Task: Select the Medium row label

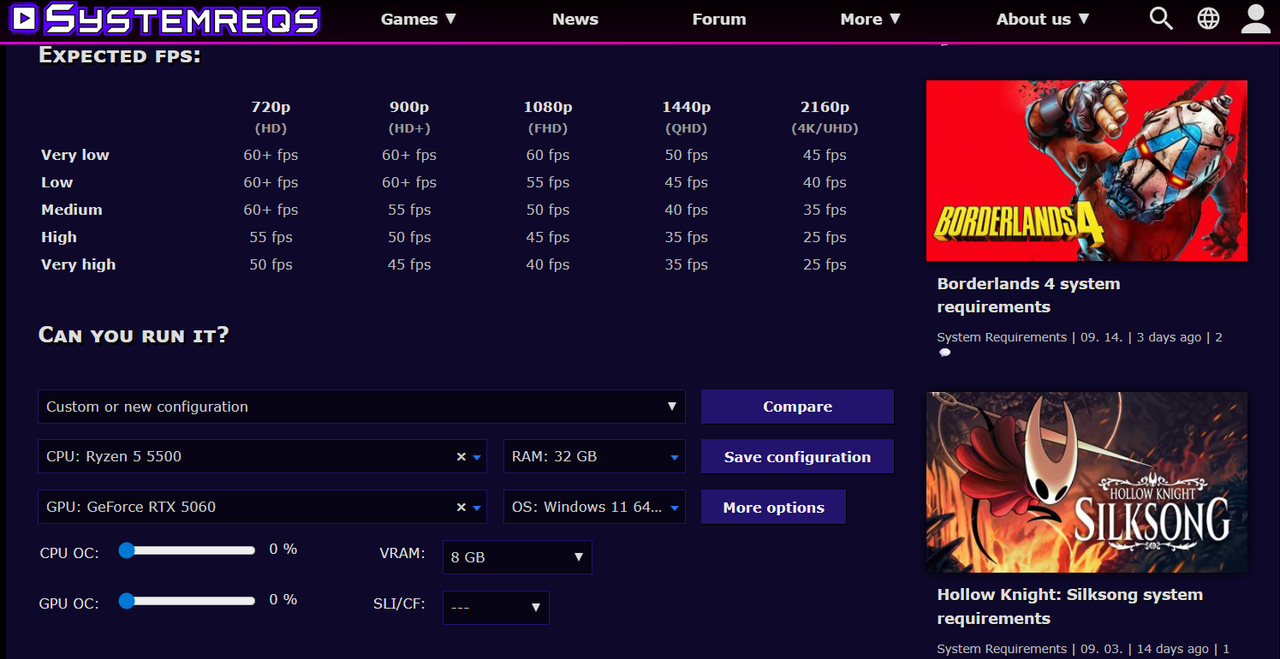Action: [72, 210]
